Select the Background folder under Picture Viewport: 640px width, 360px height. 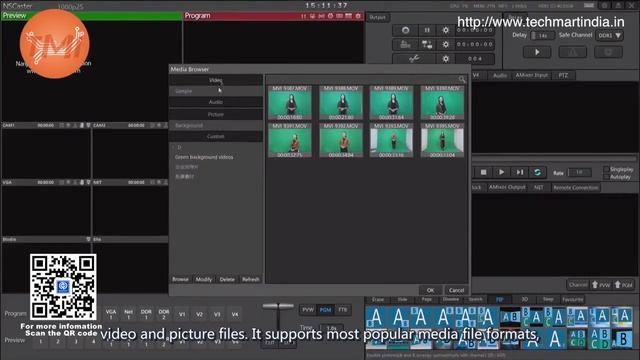[189, 125]
